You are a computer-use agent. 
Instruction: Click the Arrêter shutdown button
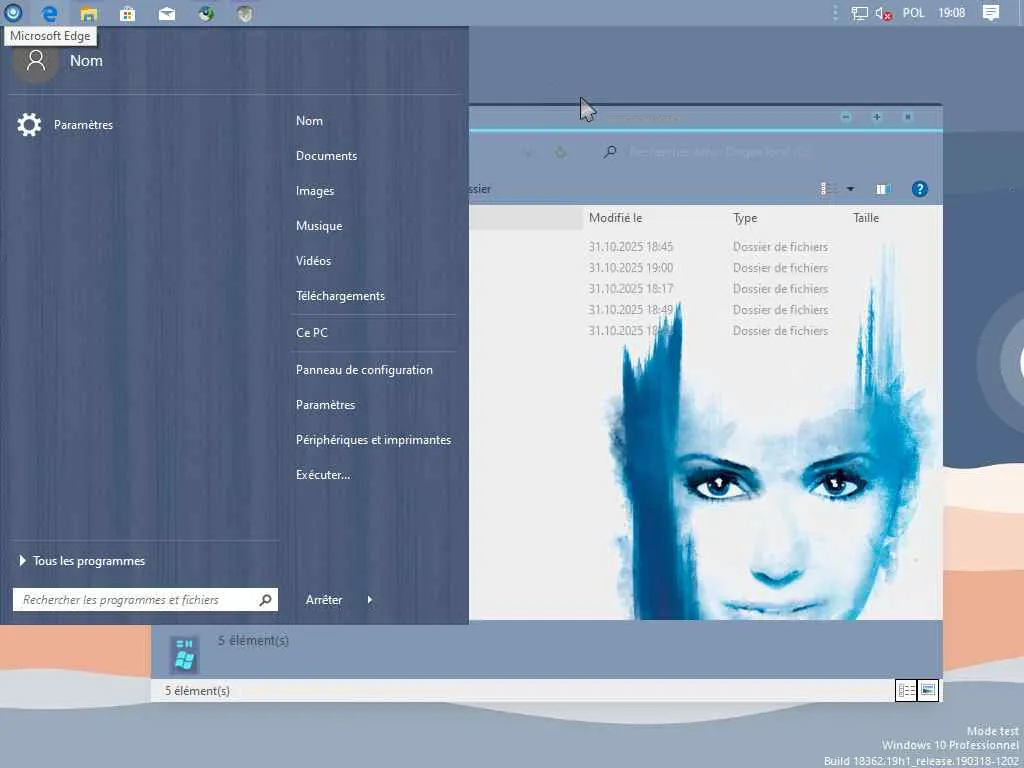tap(324, 600)
